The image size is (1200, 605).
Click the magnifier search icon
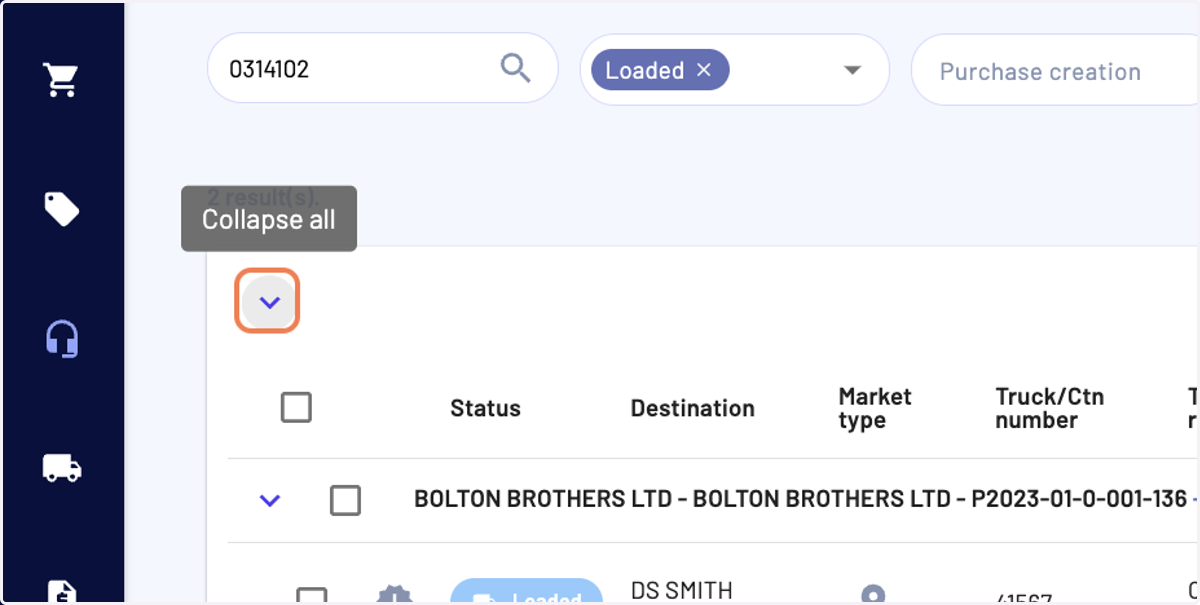coord(515,68)
